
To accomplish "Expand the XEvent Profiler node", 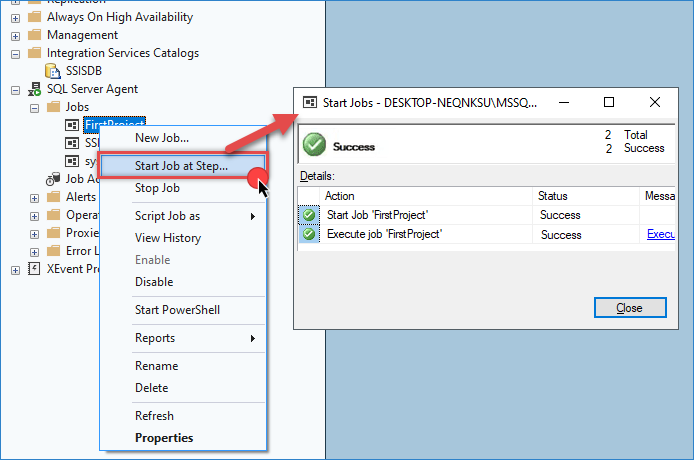I will click(x=16, y=269).
